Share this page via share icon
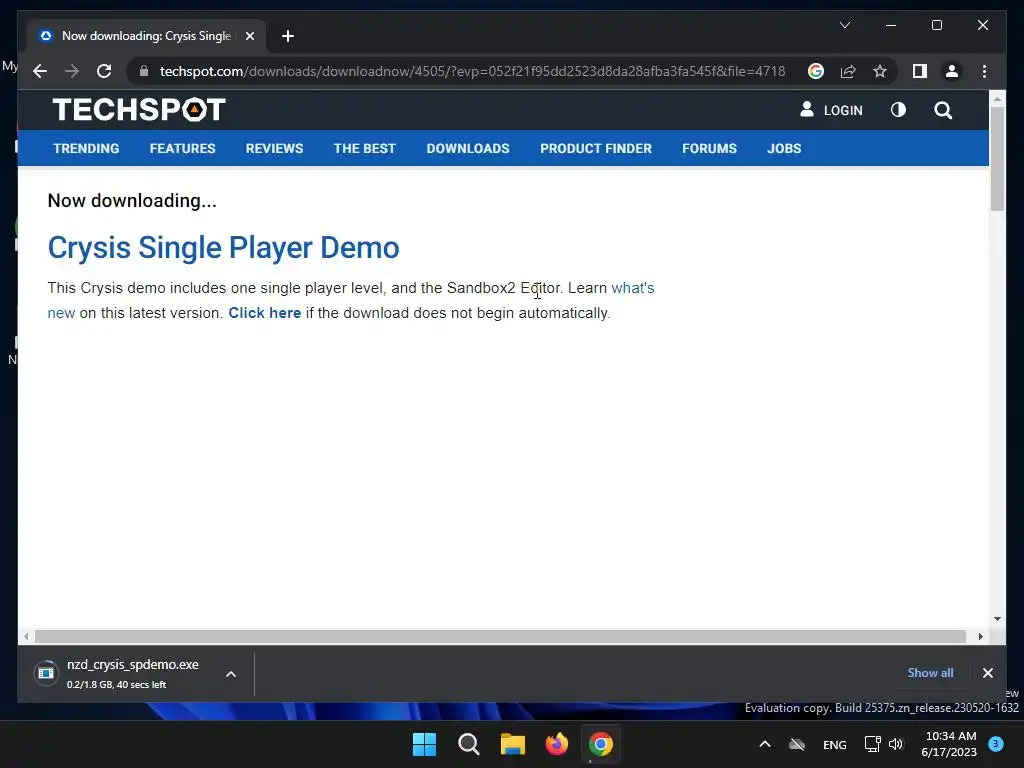1024x768 pixels. pyautogui.click(x=848, y=71)
